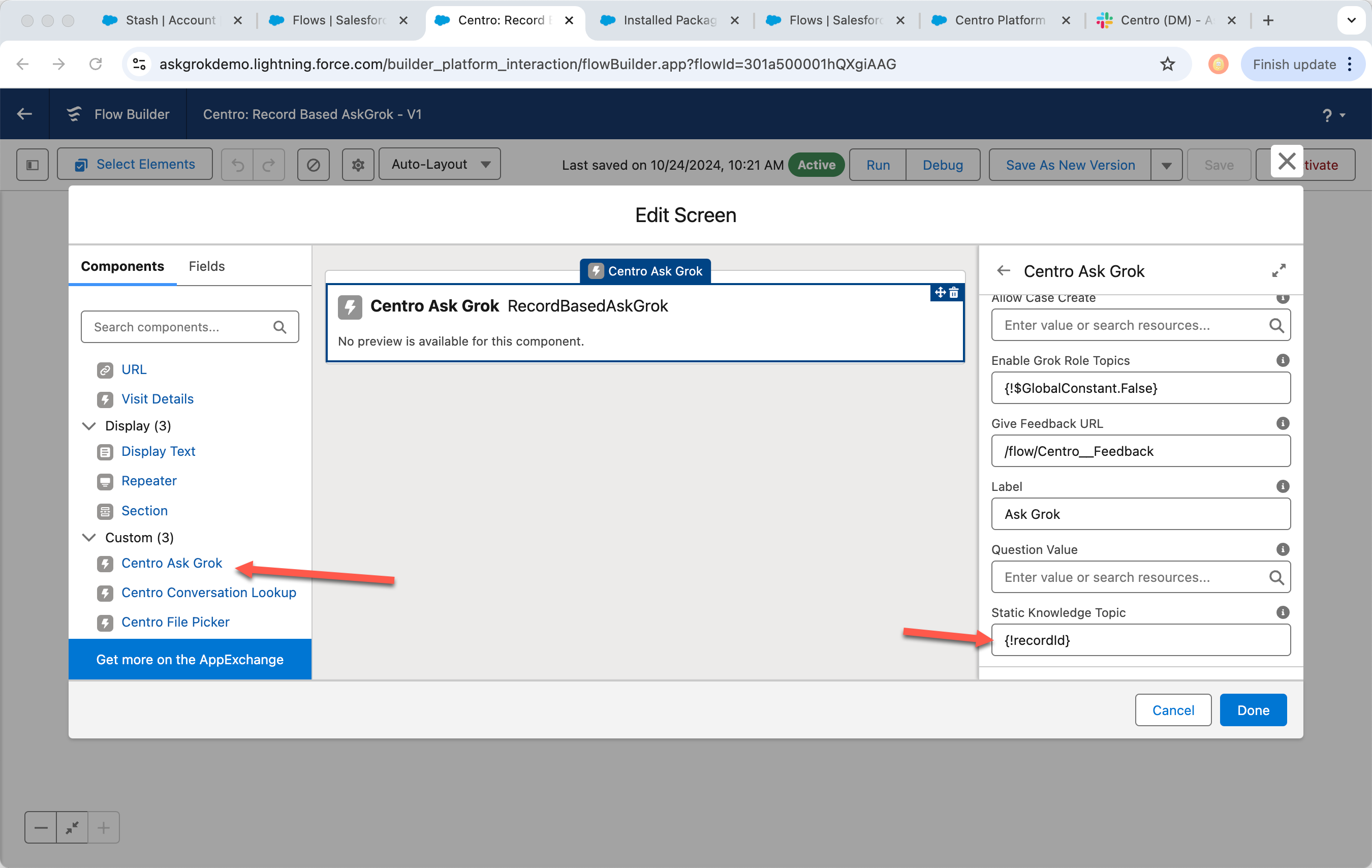Open the Save As New Version dropdown arrow
1372x868 pixels.
coord(1166,165)
